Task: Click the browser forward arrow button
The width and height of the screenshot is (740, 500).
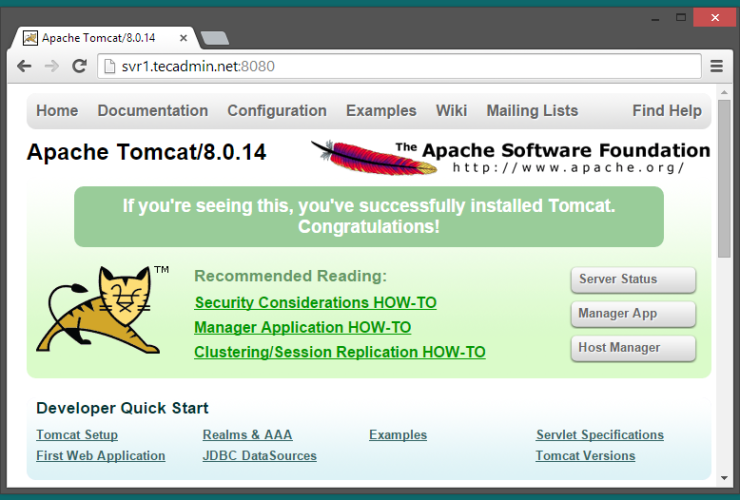Action: [x=52, y=67]
